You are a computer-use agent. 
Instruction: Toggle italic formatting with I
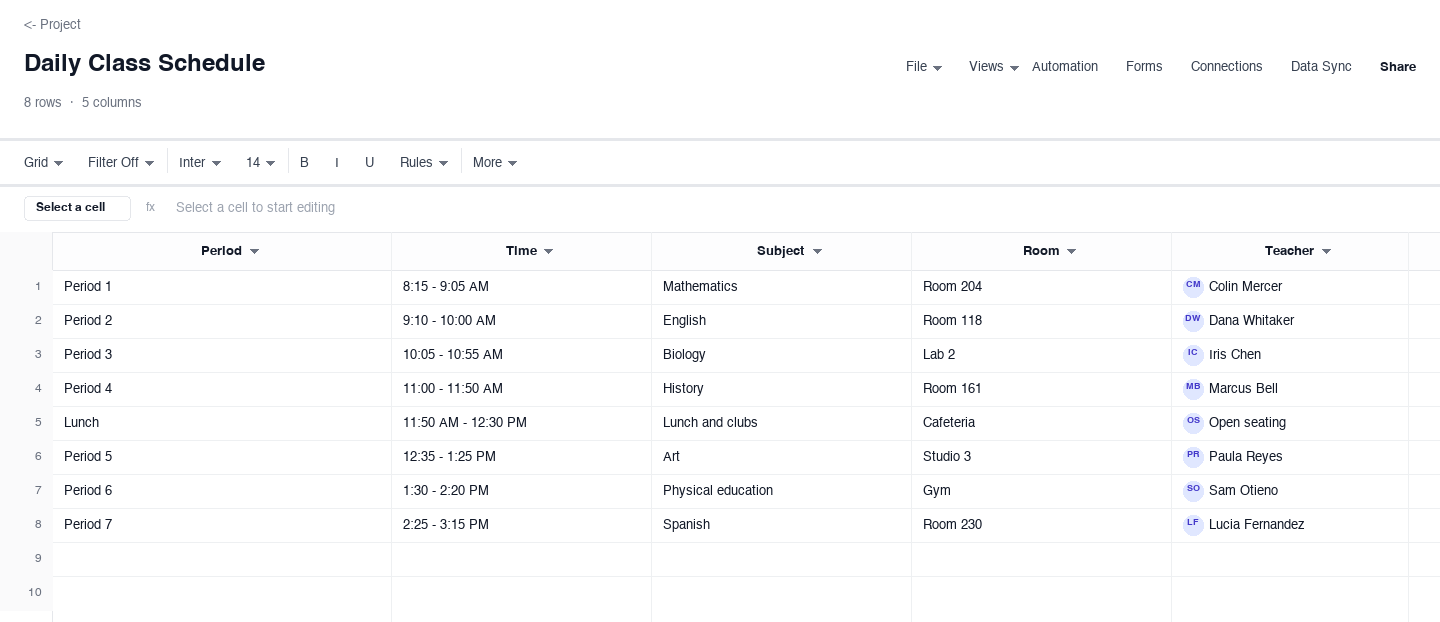[x=337, y=162]
